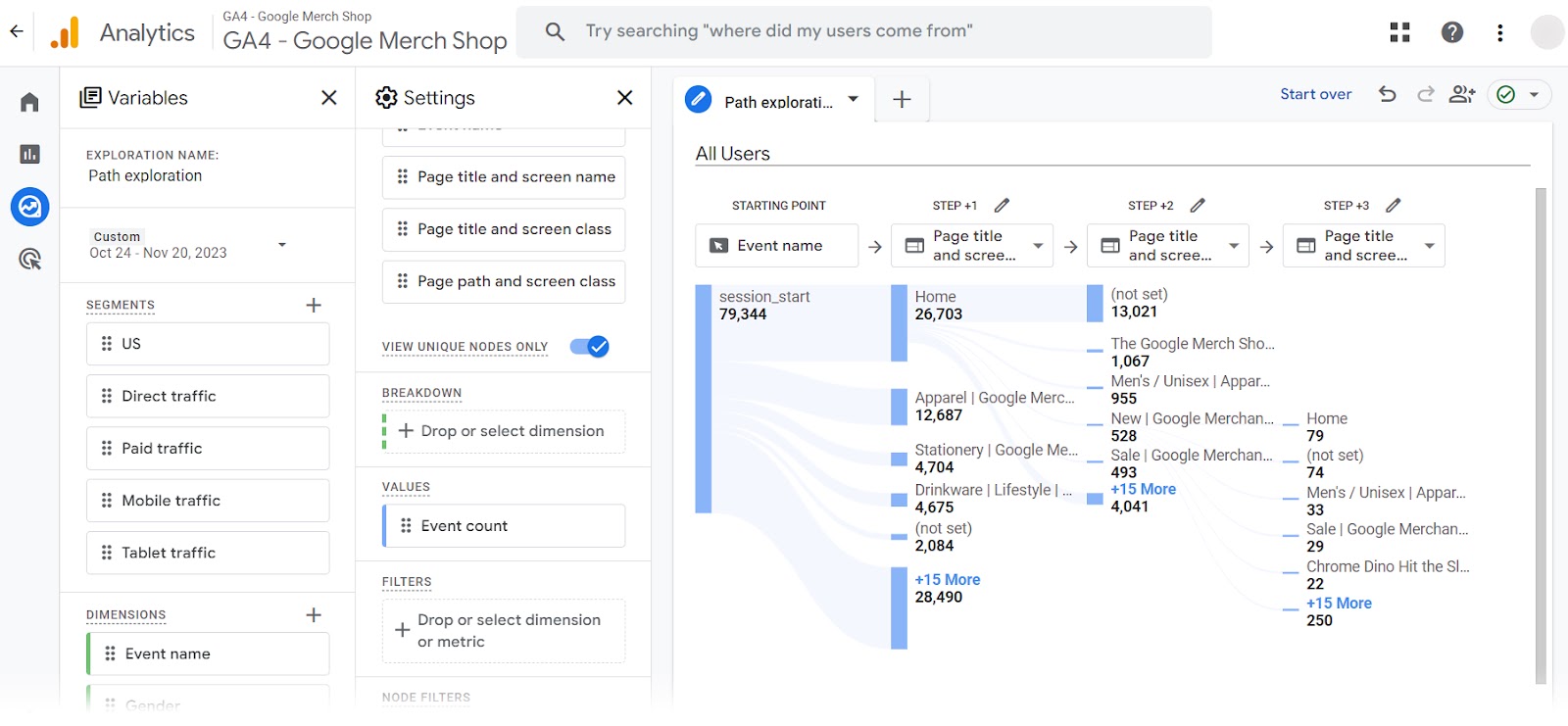Share exploration using the add-people icon
Image resolution: width=1568 pixels, height=726 pixels.
pos(1461,94)
